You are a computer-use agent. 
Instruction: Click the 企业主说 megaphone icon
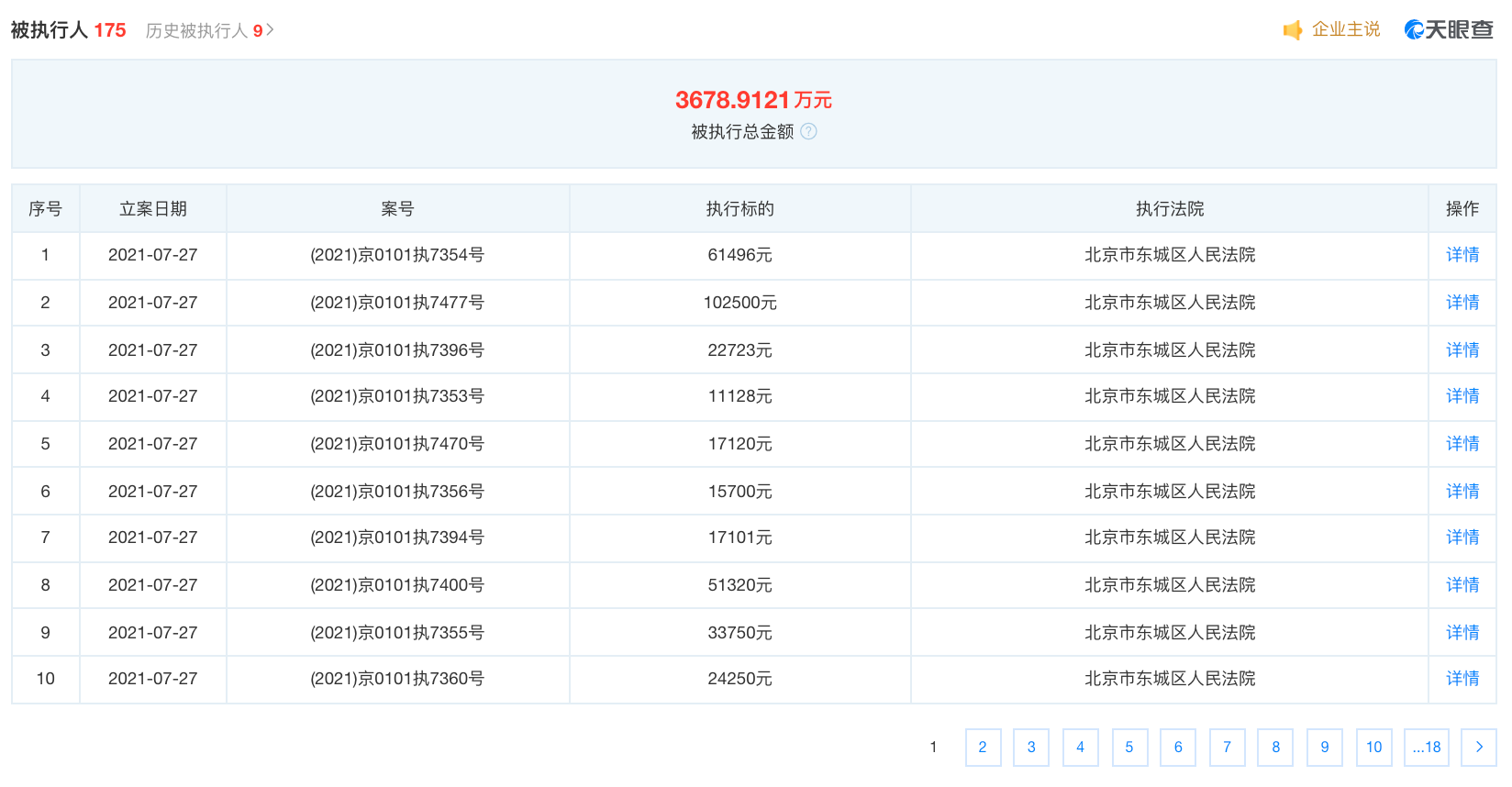(x=1293, y=30)
